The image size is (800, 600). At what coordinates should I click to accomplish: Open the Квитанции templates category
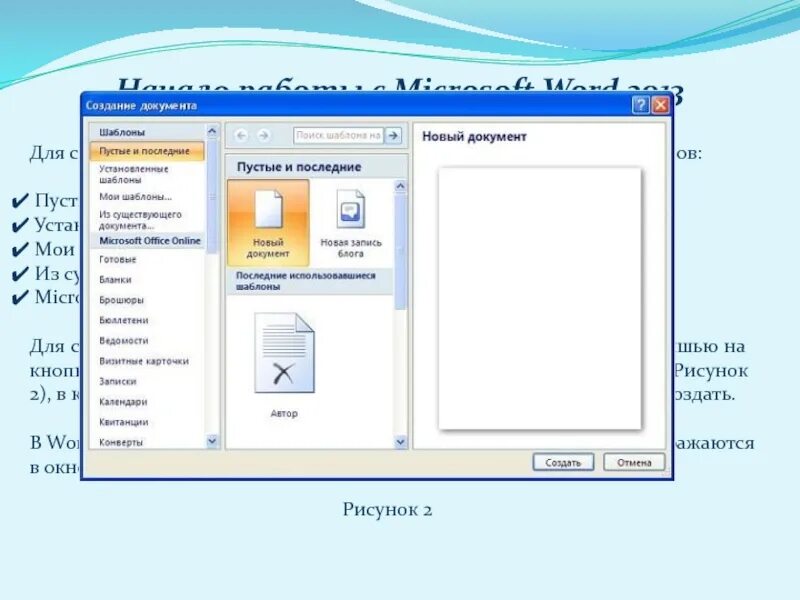(x=123, y=422)
